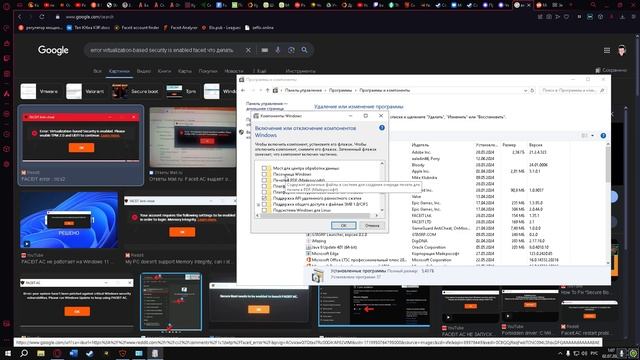Image resolution: width=640 pixels, height=360 pixels.
Task: Open address bar history dropdown in Control Panel
Action: click(x=525, y=90)
